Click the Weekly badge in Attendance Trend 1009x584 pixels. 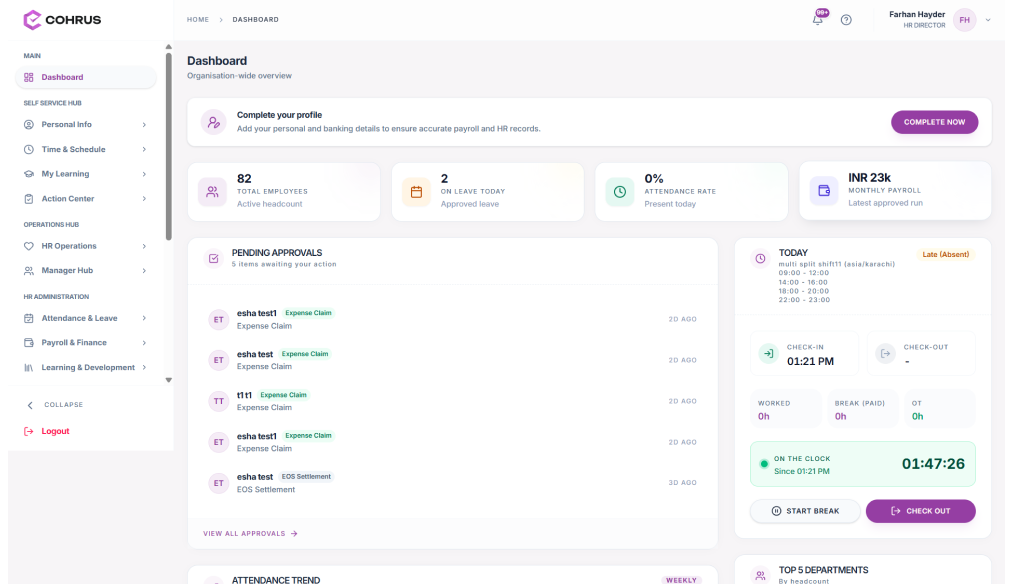[681, 580]
